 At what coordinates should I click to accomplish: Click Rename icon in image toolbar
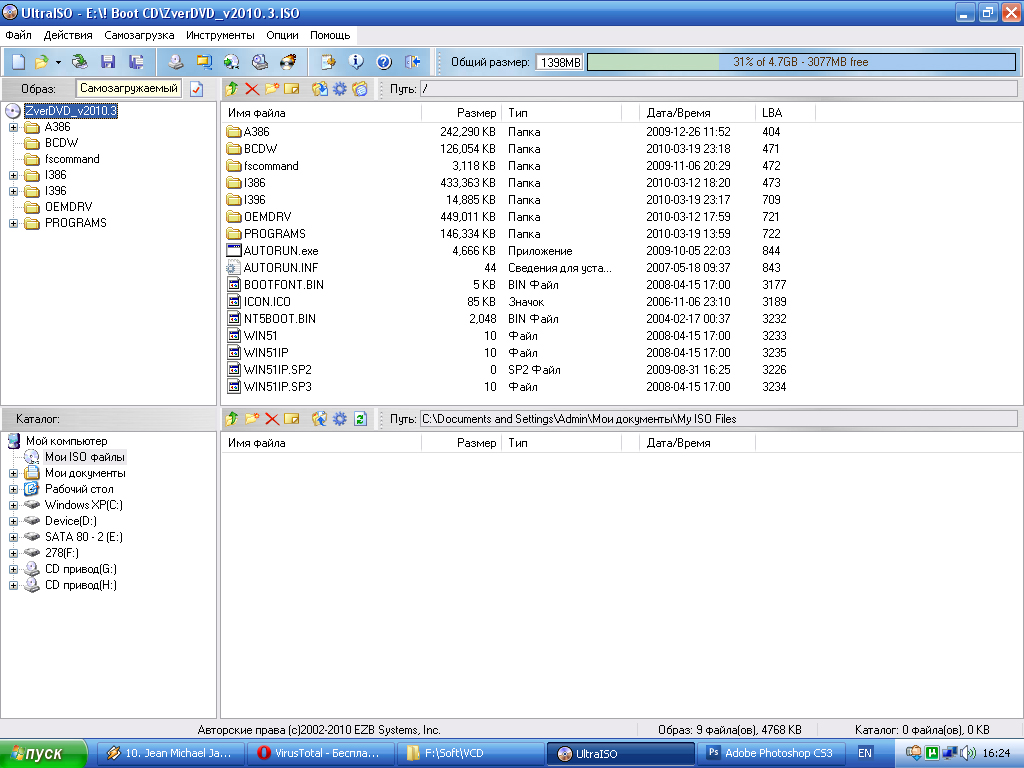point(292,89)
